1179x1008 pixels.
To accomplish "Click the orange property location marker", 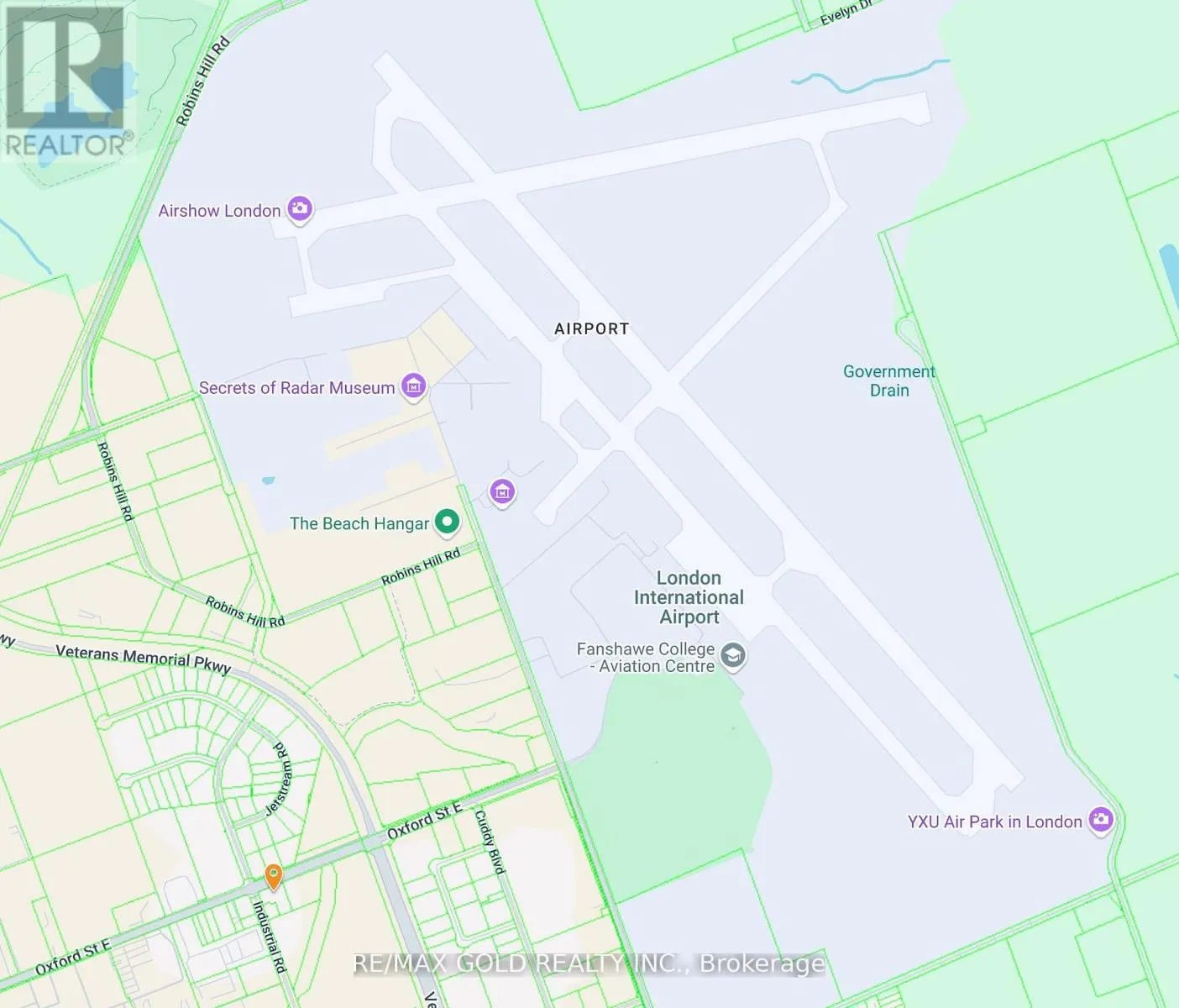I will pos(273,877).
